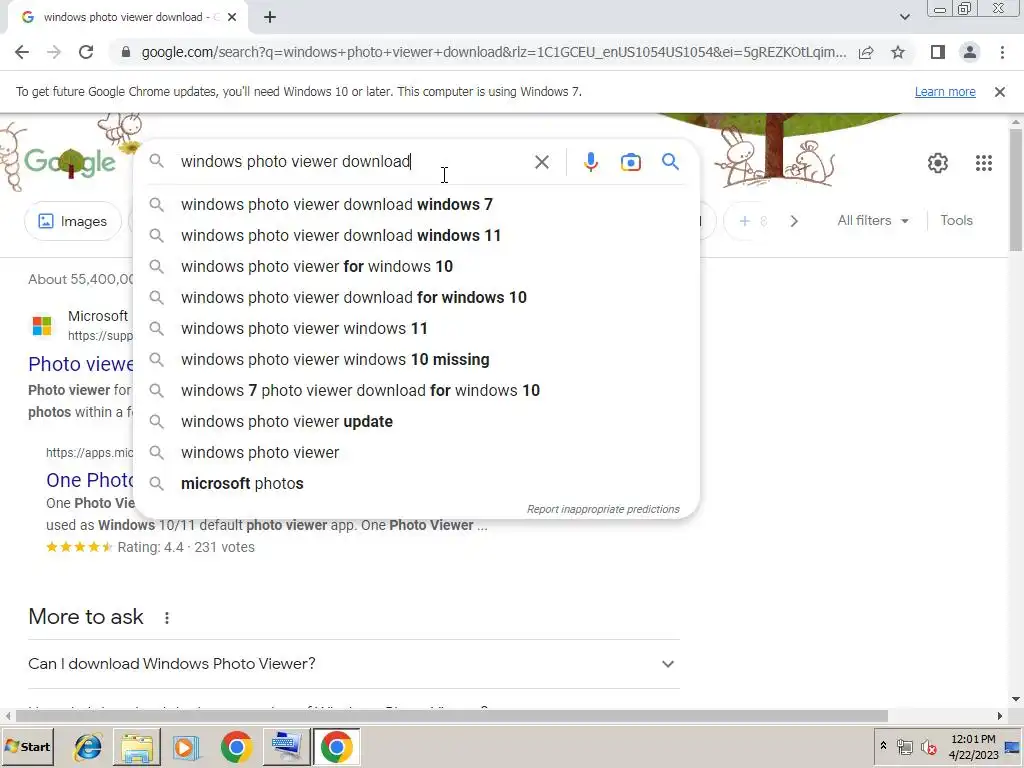
Task: Report inappropriate predictions link
Action: (x=603, y=509)
